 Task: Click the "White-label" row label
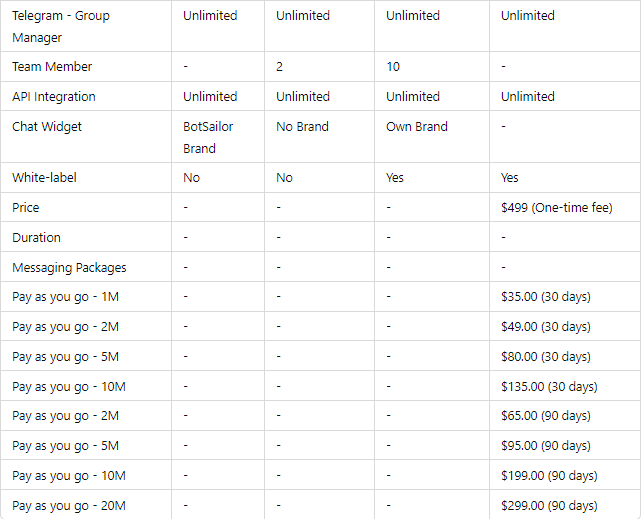click(44, 177)
